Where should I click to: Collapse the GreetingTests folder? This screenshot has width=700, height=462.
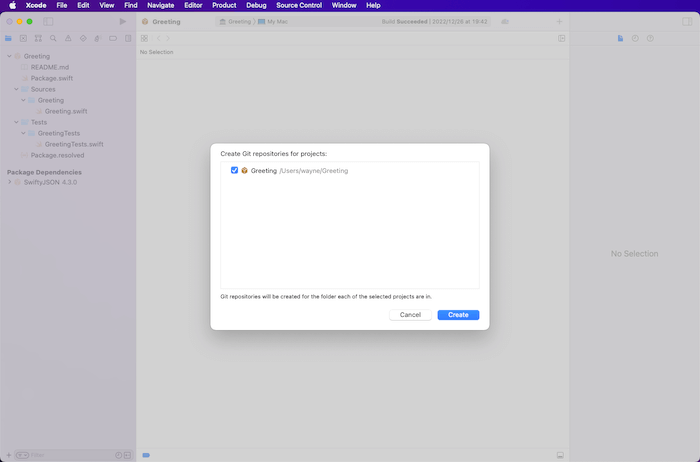tap(23, 133)
